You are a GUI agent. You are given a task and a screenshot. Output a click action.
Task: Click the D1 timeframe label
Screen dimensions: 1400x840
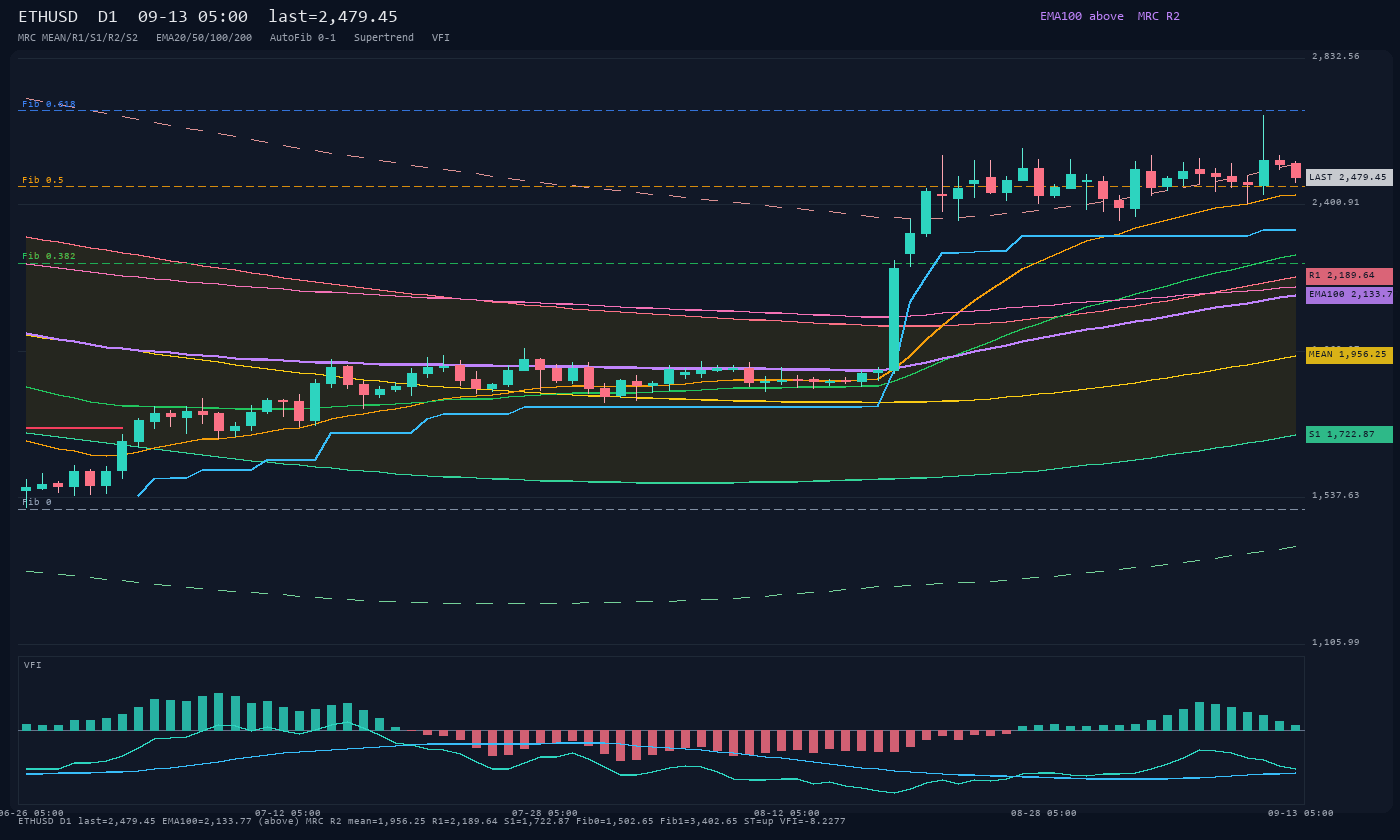click(108, 17)
